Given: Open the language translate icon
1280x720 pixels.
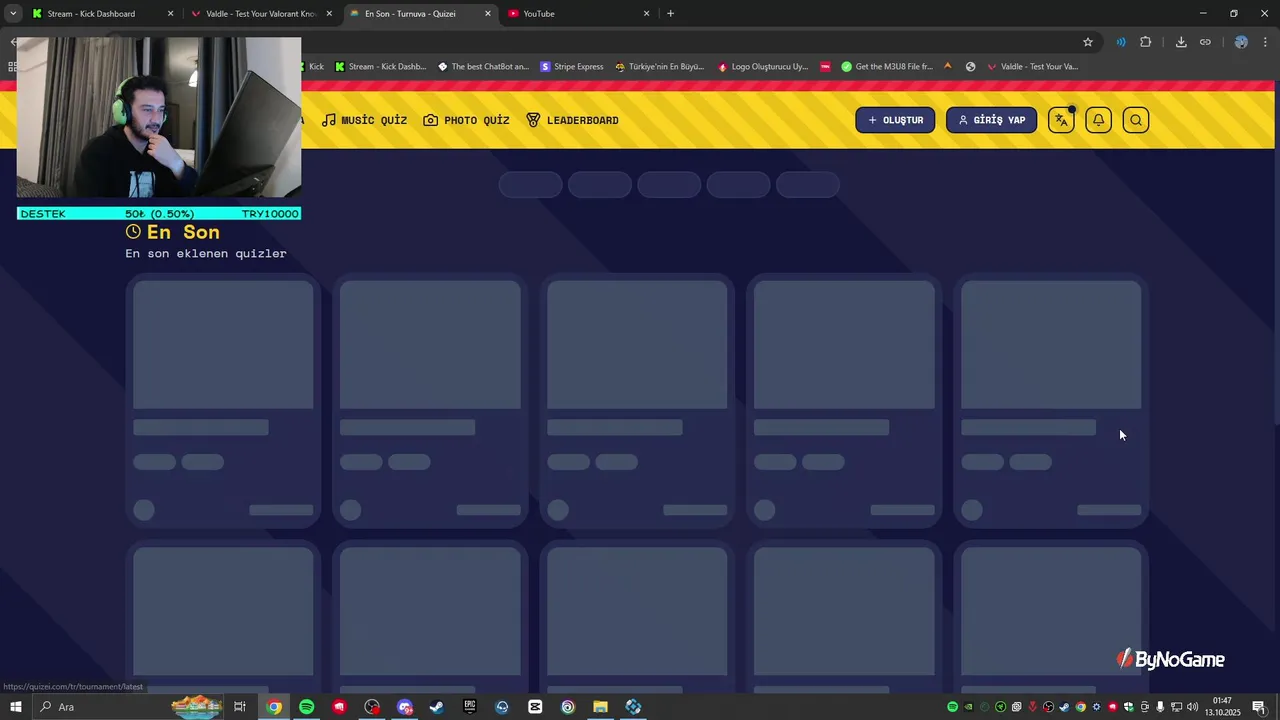Looking at the screenshot, I should [x=1061, y=120].
